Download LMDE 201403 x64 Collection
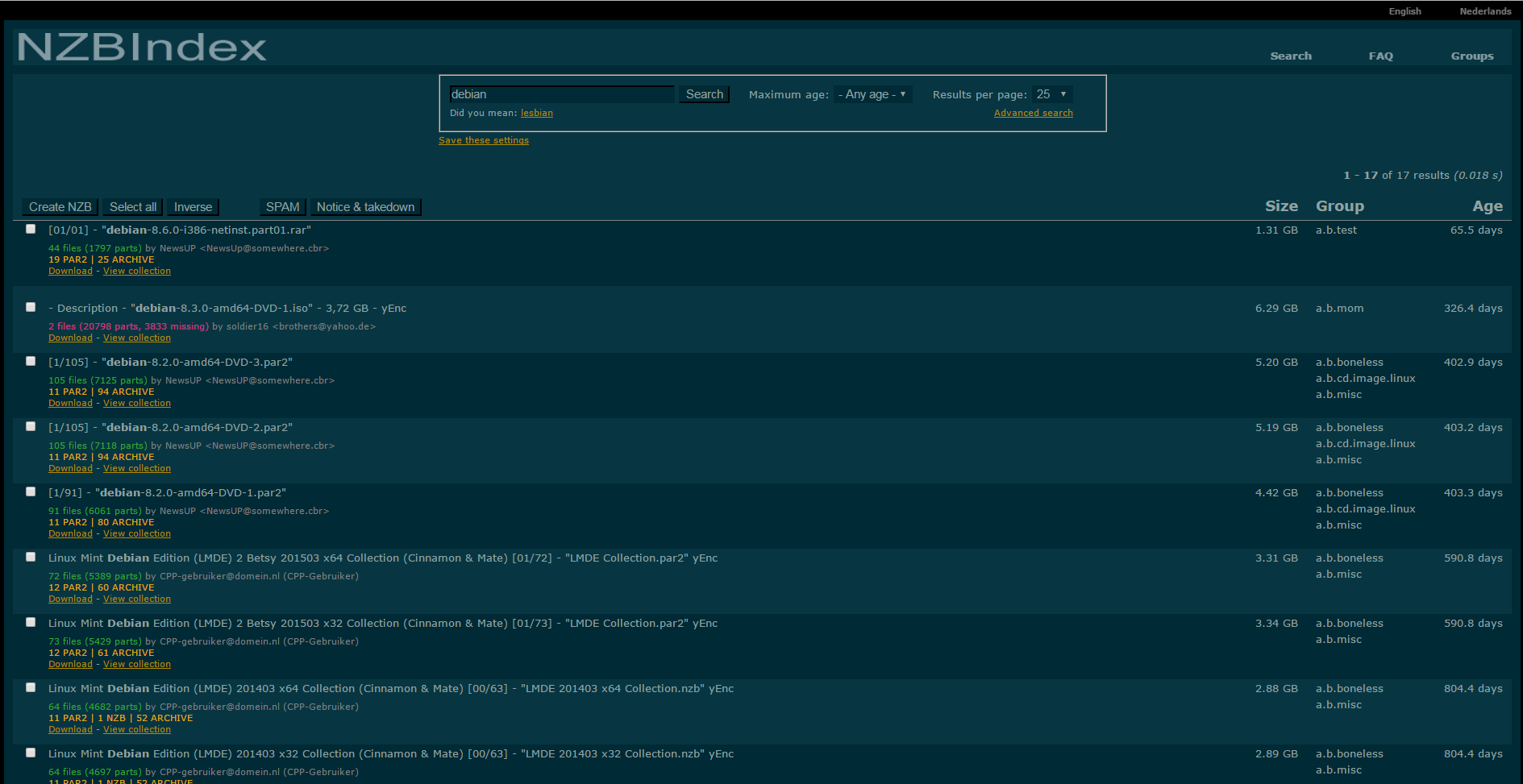Screen dimensions: 1523x784 click(x=70, y=729)
